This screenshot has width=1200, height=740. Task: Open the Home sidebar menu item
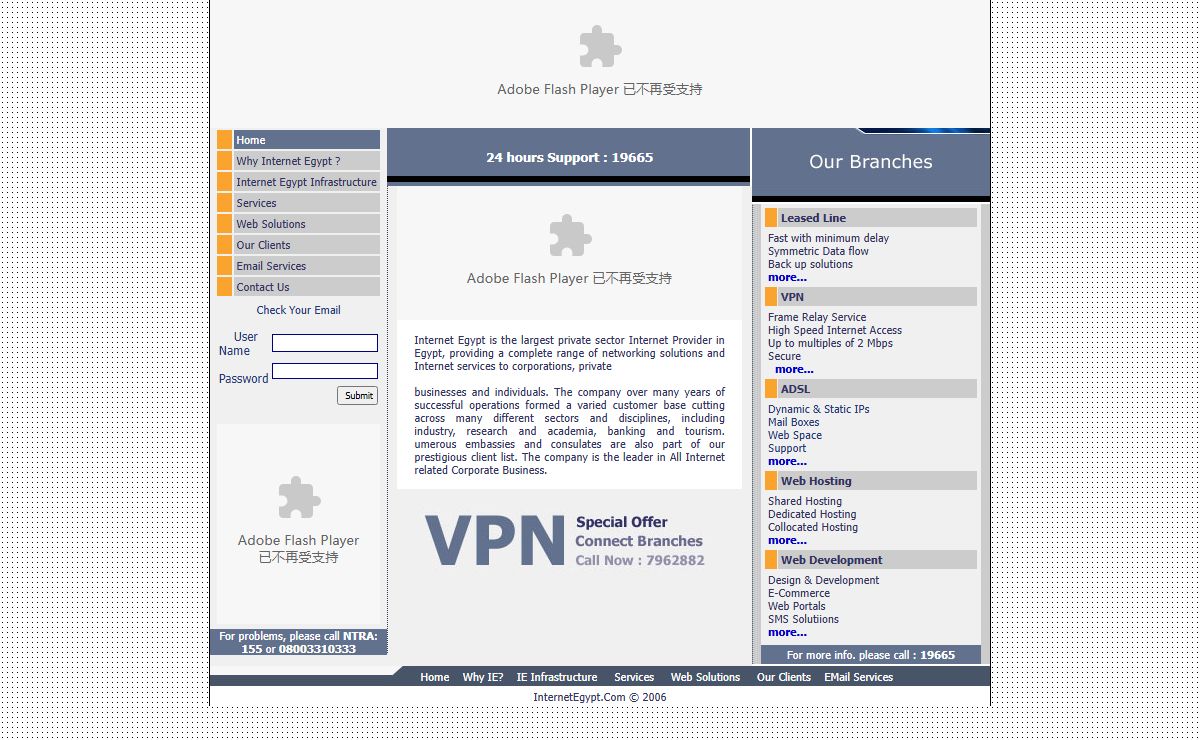pos(307,140)
